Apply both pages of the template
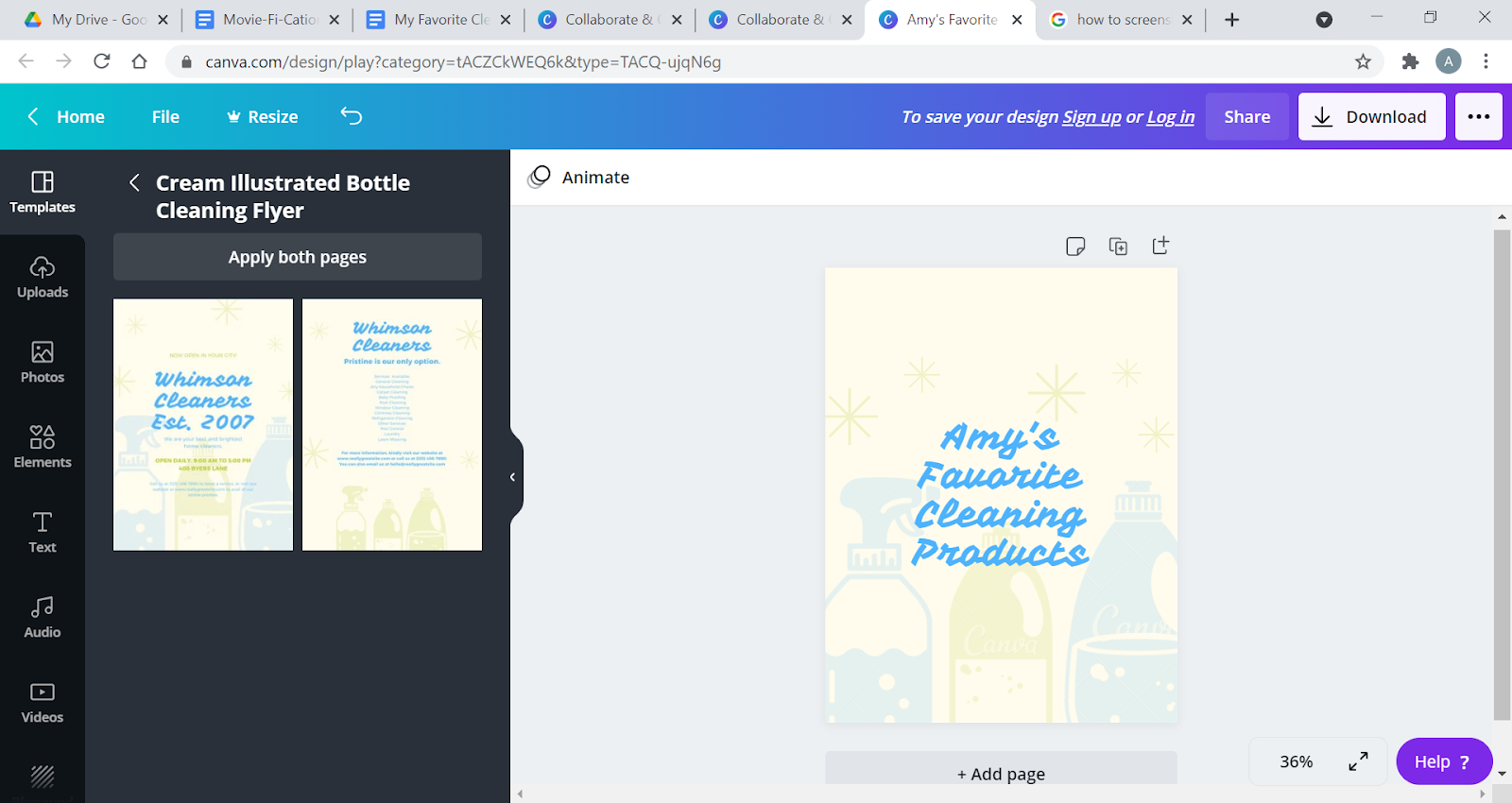This screenshot has width=1512, height=803. click(298, 257)
